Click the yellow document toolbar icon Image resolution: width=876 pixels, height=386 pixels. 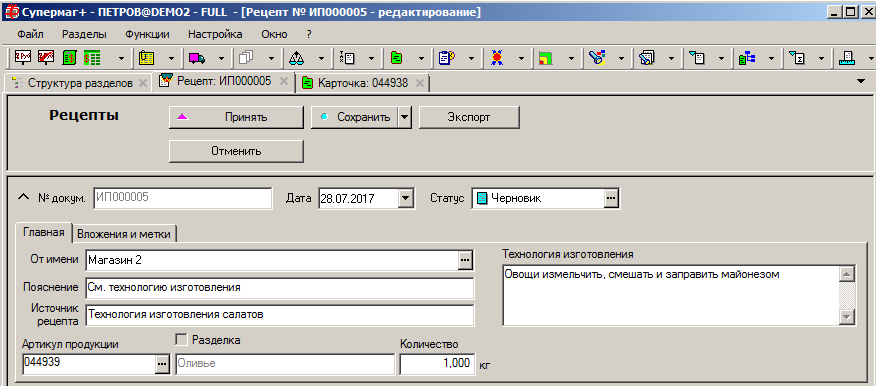click(147, 58)
